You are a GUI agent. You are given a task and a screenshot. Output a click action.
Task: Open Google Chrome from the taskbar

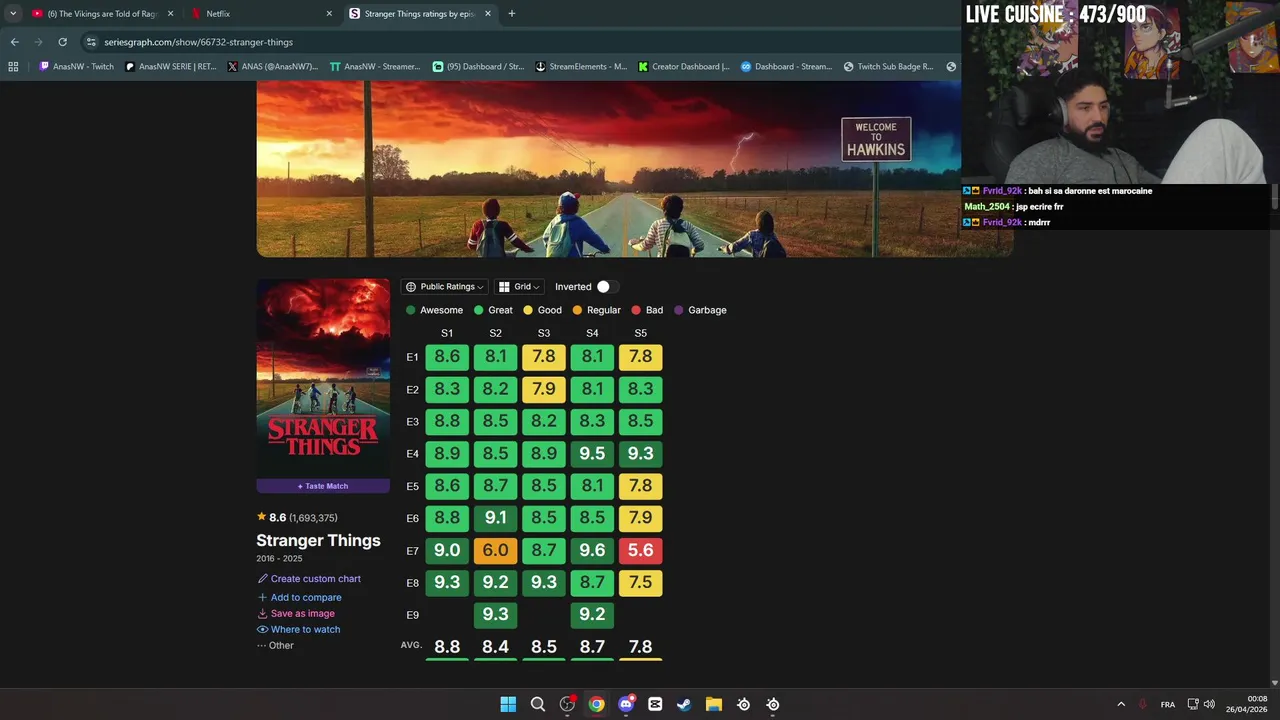click(596, 704)
